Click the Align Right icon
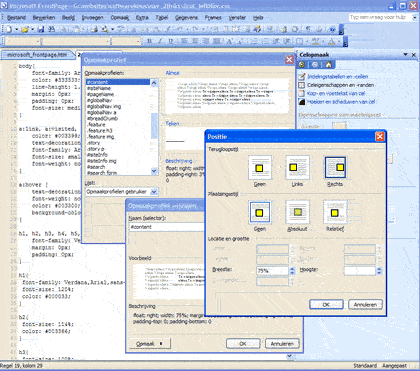The width and height of the screenshot is (420, 371). (x=206, y=41)
